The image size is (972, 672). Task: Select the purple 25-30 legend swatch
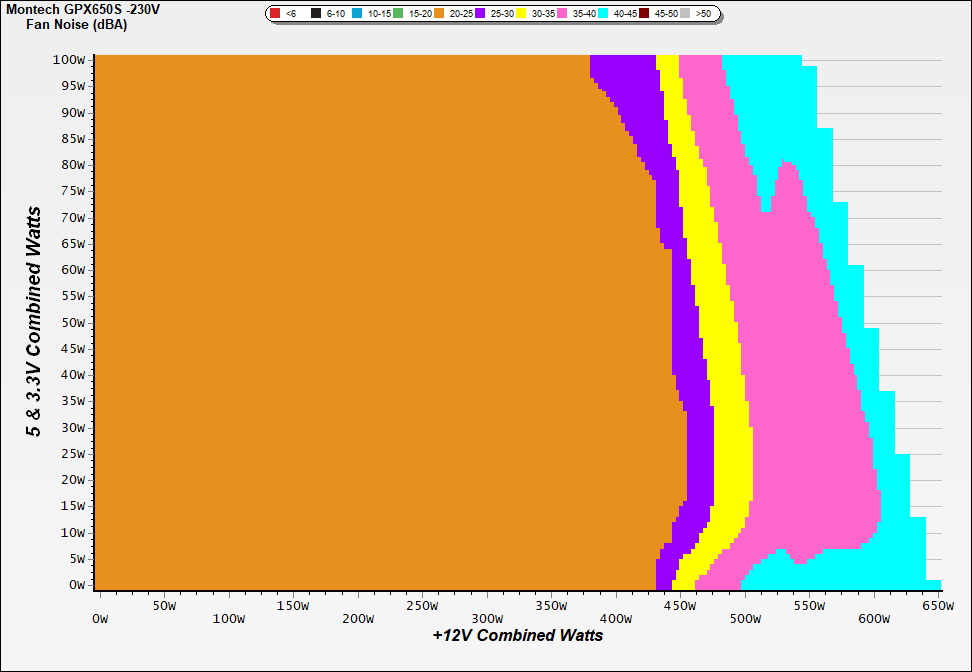480,14
